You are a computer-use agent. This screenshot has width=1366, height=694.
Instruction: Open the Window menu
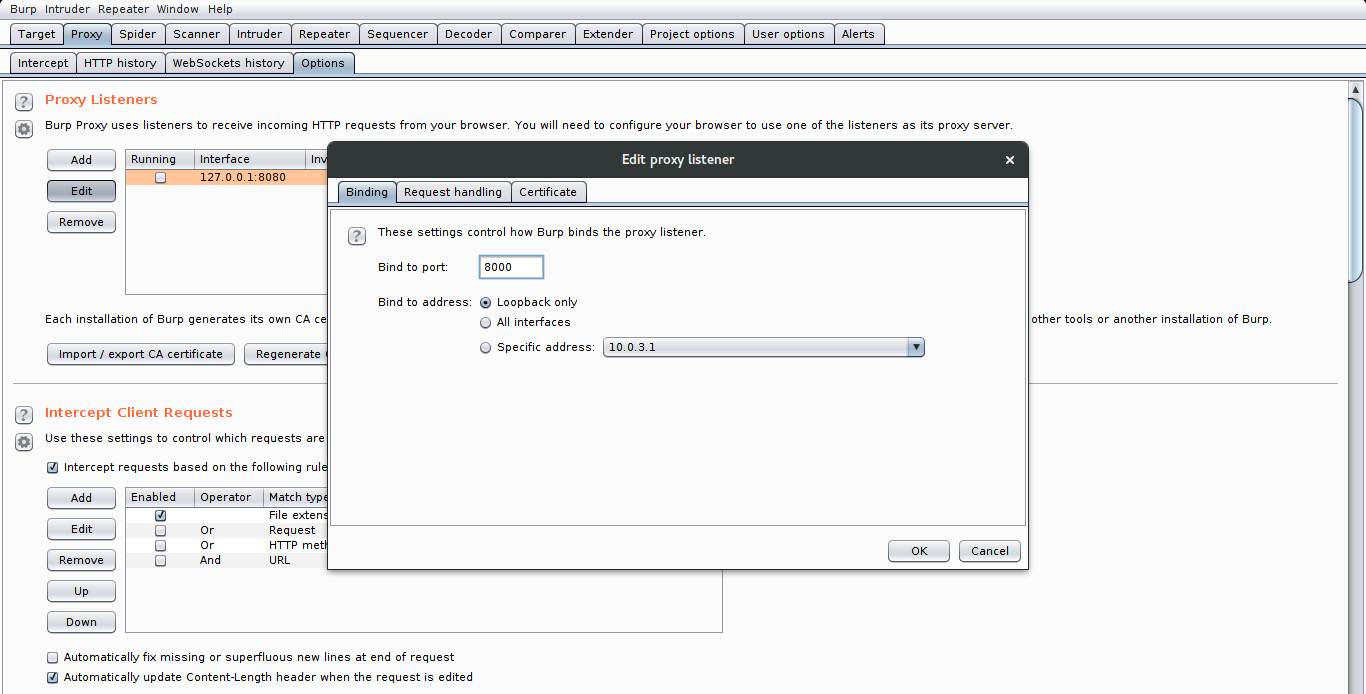[x=177, y=9]
